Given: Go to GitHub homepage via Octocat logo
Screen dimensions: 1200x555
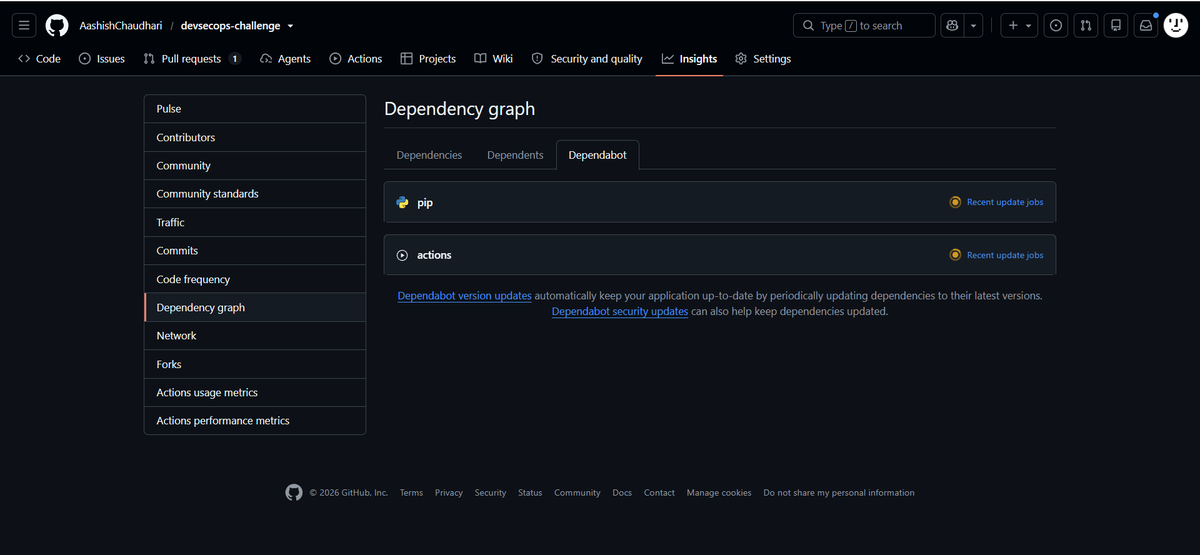Looking at the screenshot, I should [x=57, y=25].
